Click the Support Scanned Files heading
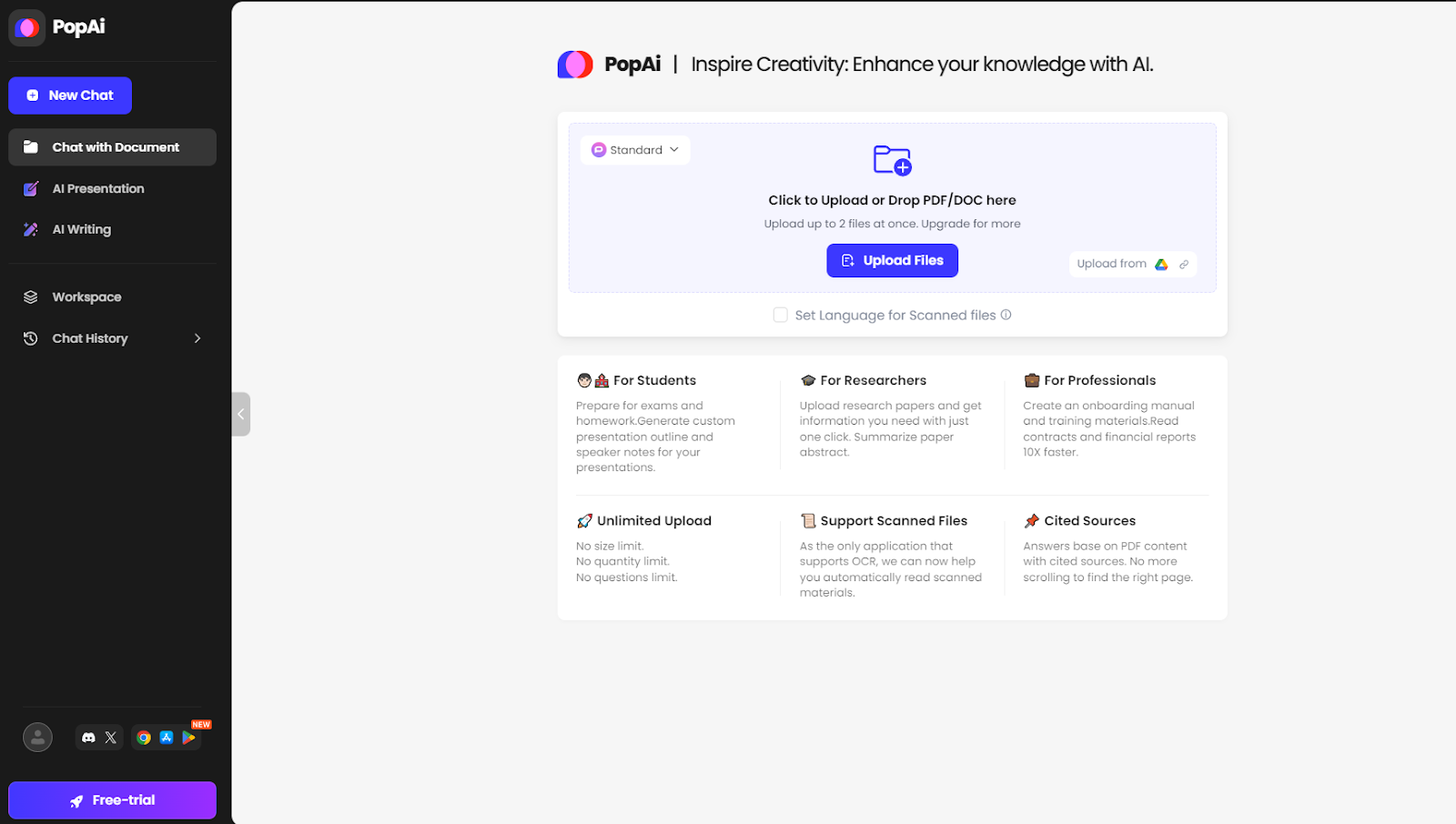 (x=894, y=521)
